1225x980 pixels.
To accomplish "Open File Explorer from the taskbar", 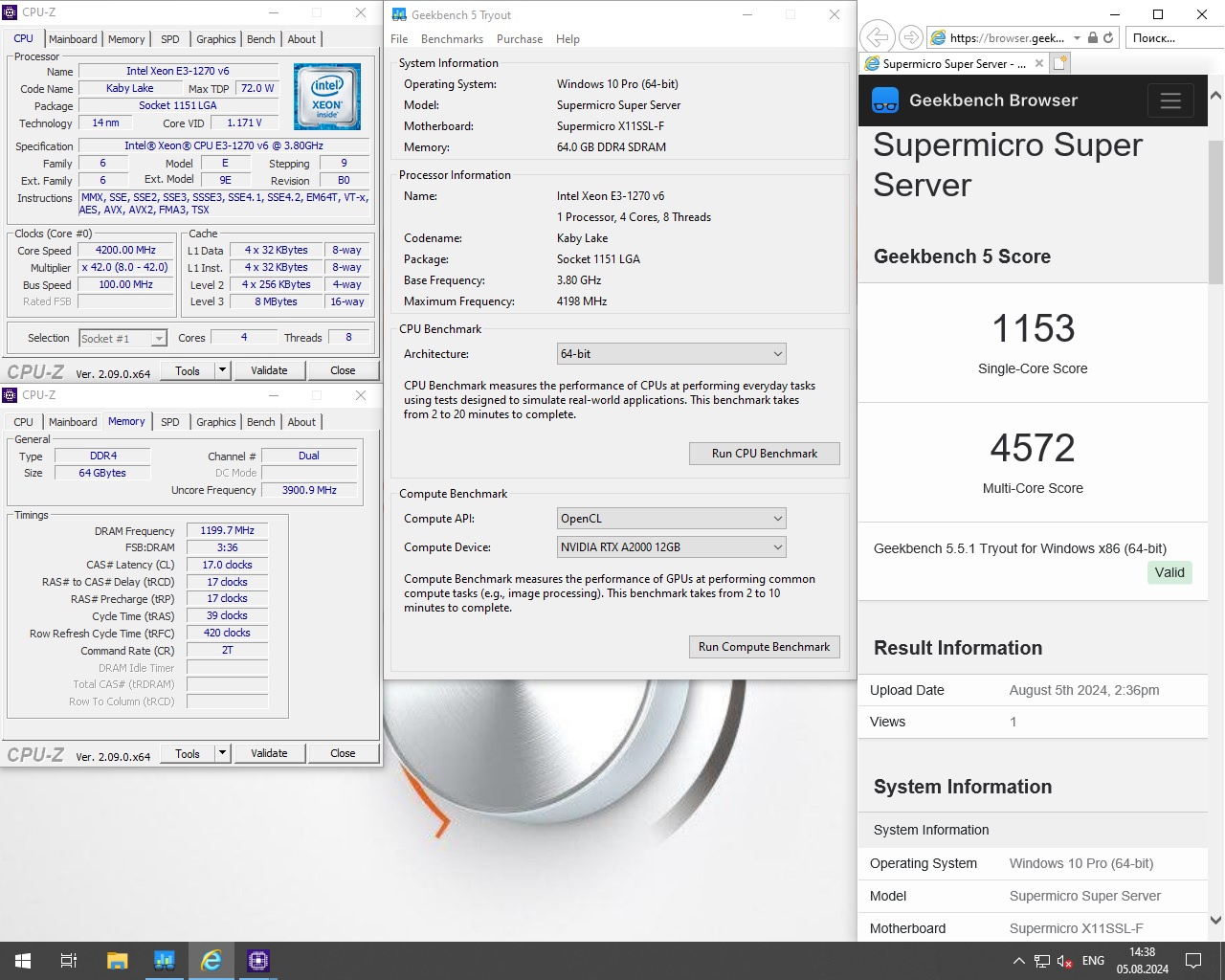I will [117, 960].
